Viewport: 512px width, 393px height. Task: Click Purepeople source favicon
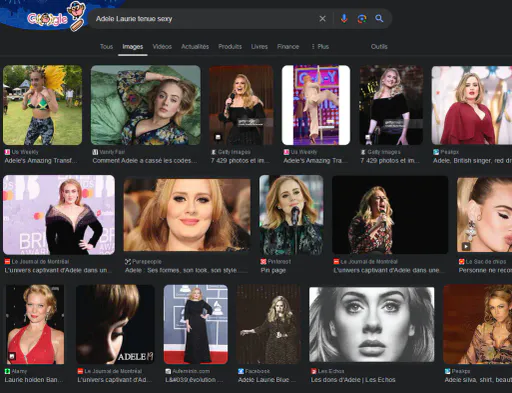pos(127,262)
